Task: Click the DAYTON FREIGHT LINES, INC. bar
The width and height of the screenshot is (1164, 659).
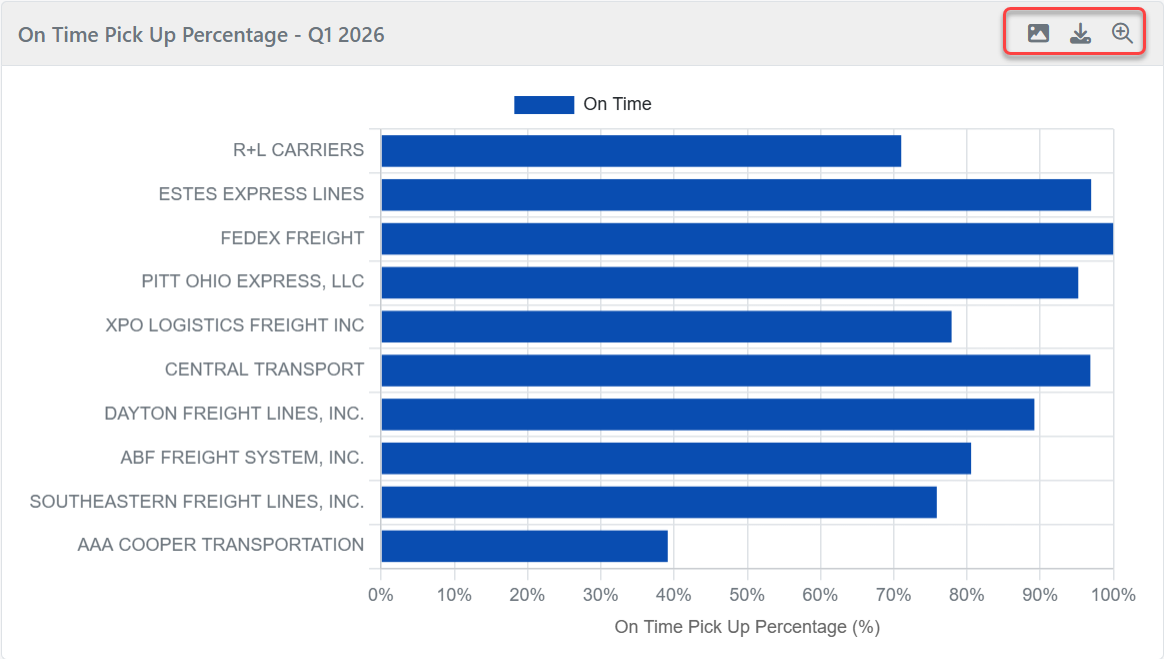Action: 707,414
